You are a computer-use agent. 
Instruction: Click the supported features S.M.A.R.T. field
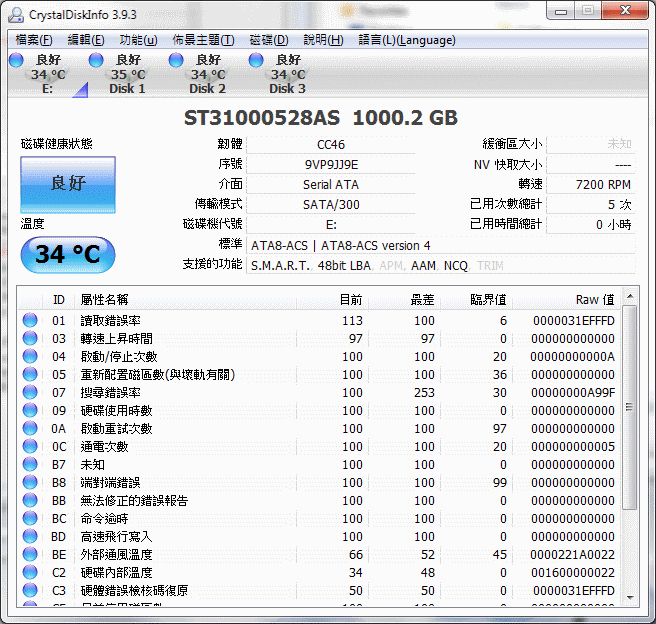(441, 266)
